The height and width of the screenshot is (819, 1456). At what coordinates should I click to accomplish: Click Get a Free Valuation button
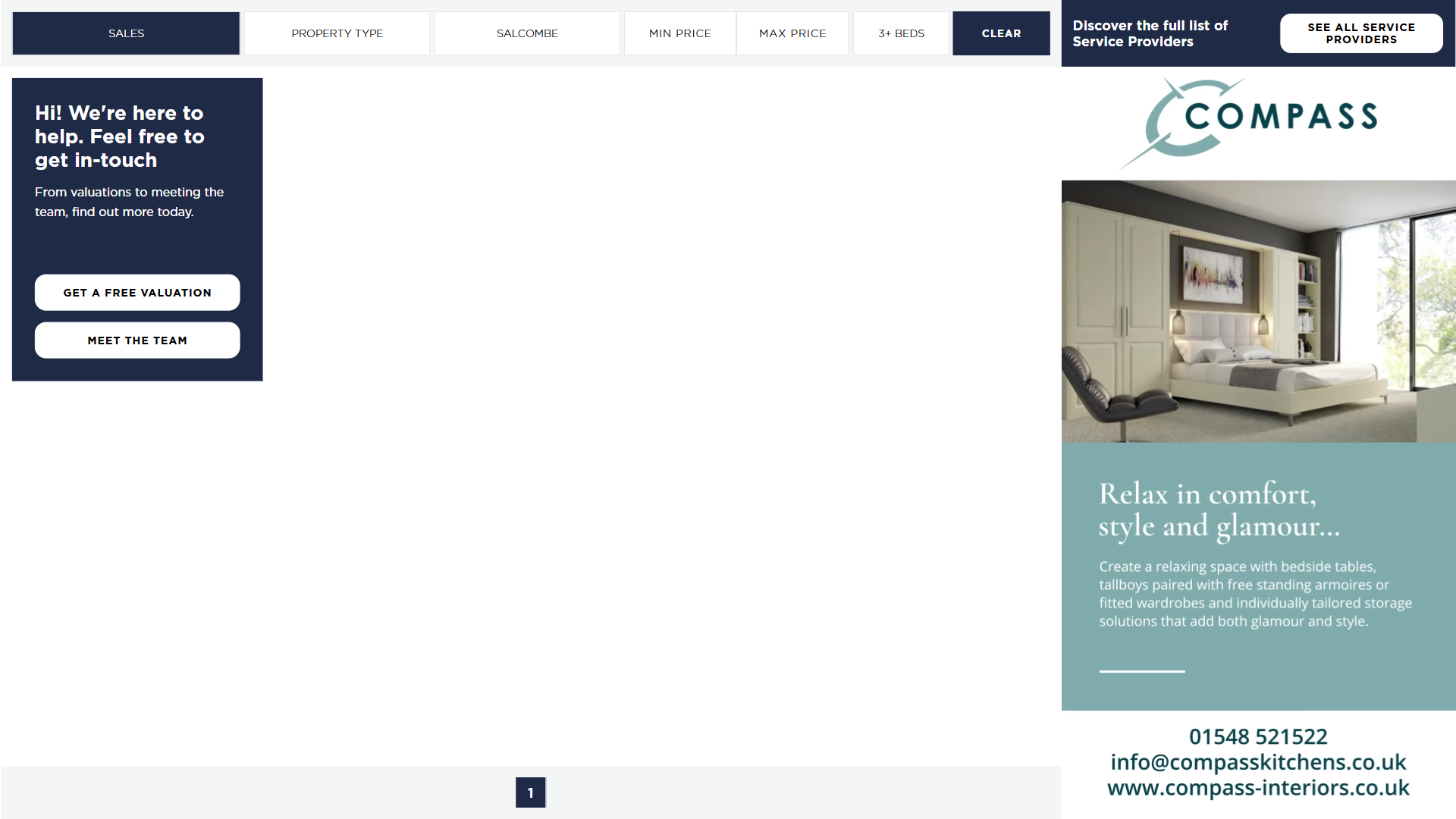pyautogui.click(x=137, y=293)
